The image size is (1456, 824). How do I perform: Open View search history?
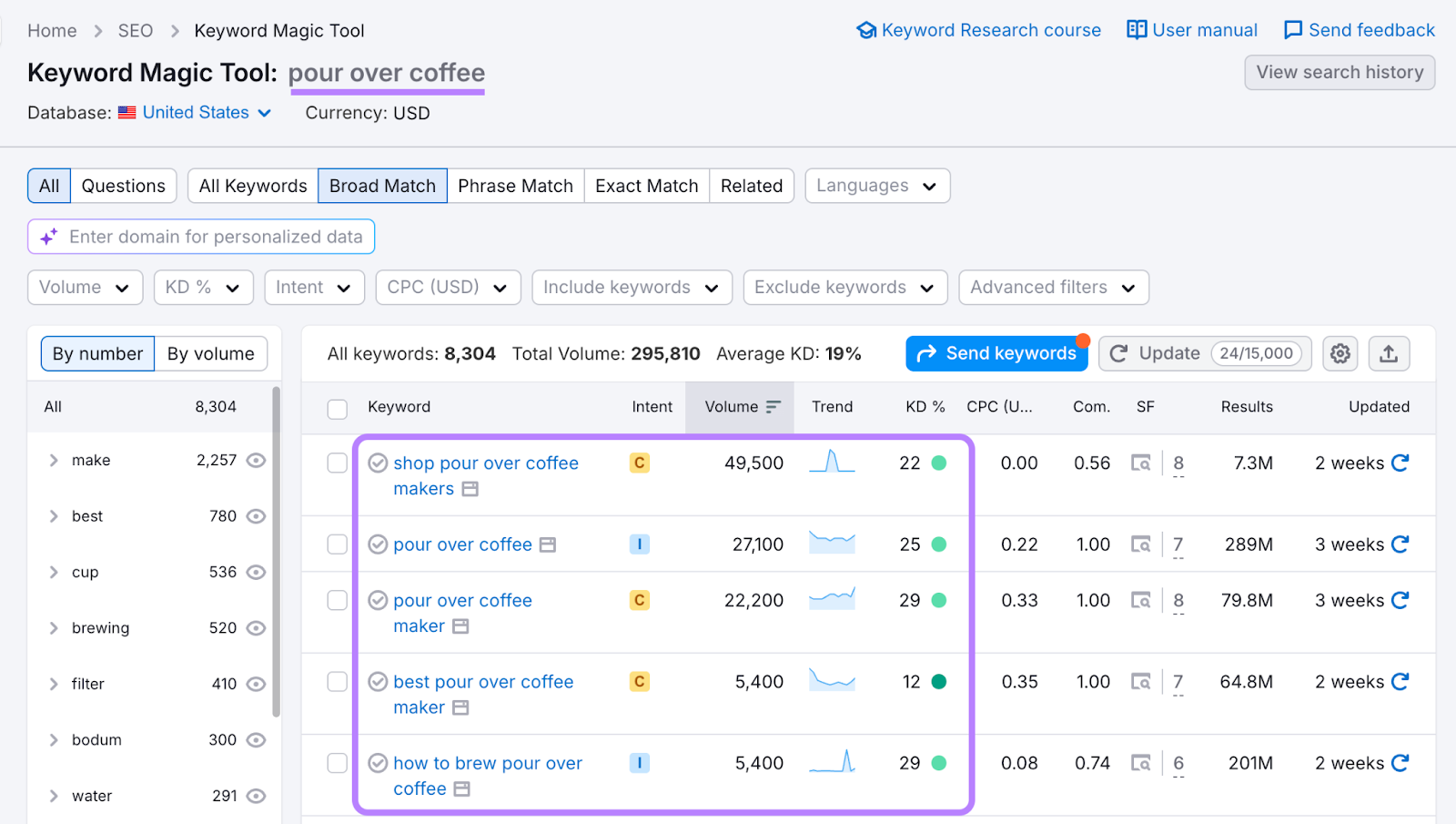tap(1339, 72)
